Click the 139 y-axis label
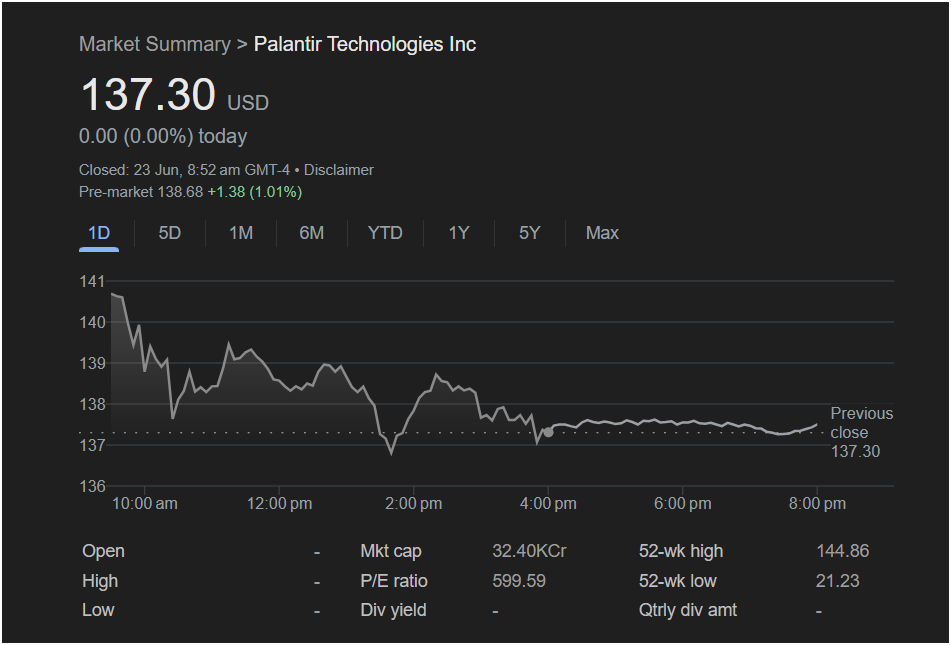Image resolution: width=951 pixels, height=645 pixels. 92,363
